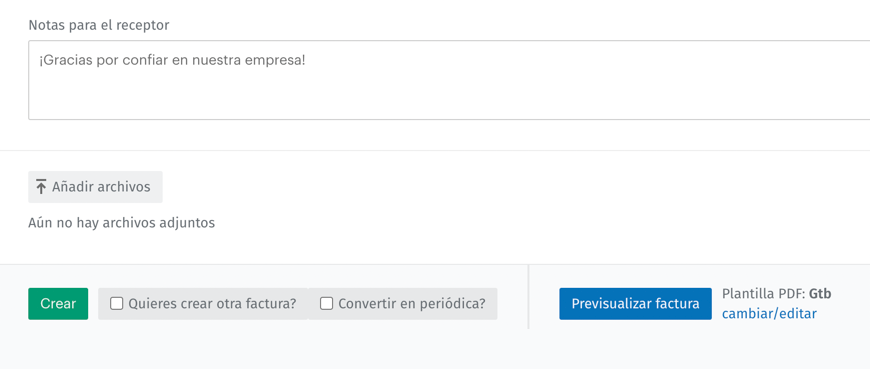Open Previsualizar factura

635,304
